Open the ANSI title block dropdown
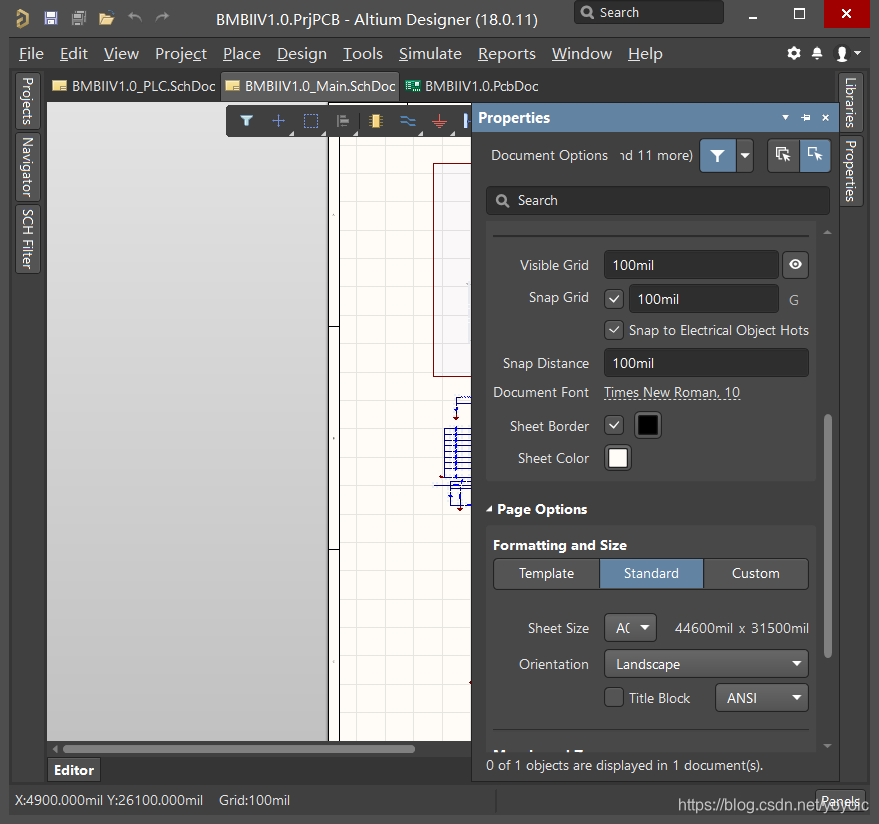Screen dimensions: 879x824 click(761, 698)
